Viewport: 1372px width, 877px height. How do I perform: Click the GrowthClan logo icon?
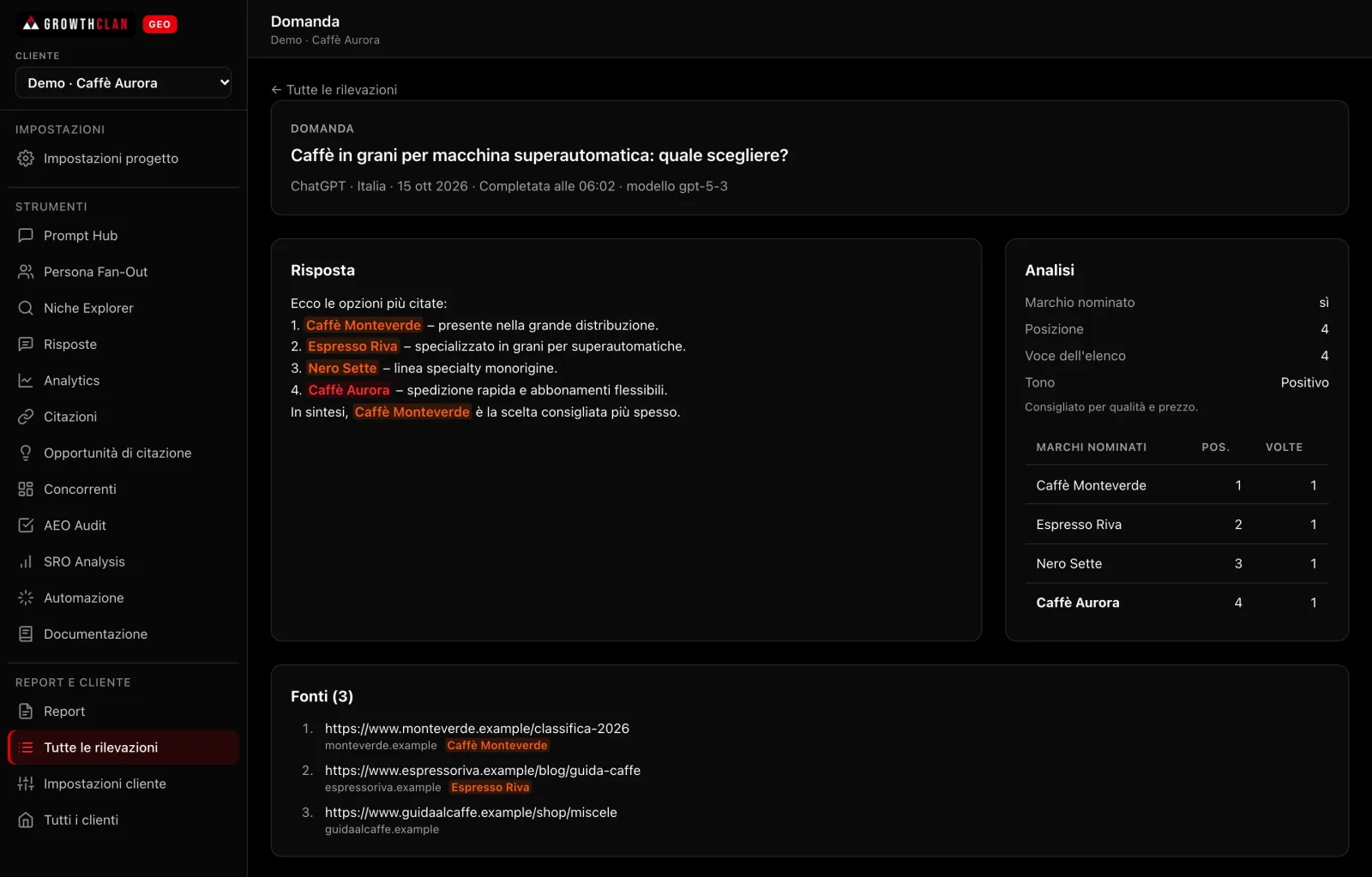point(31,24)
